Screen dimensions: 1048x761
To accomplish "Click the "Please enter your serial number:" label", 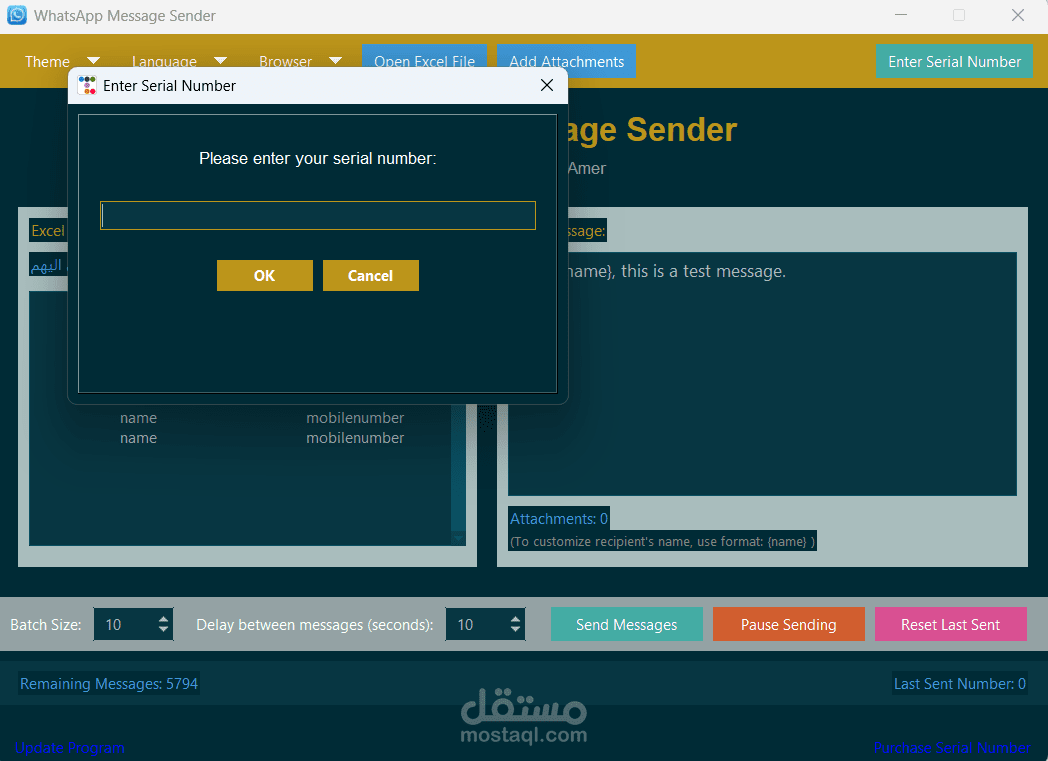I will coord(317,158).
